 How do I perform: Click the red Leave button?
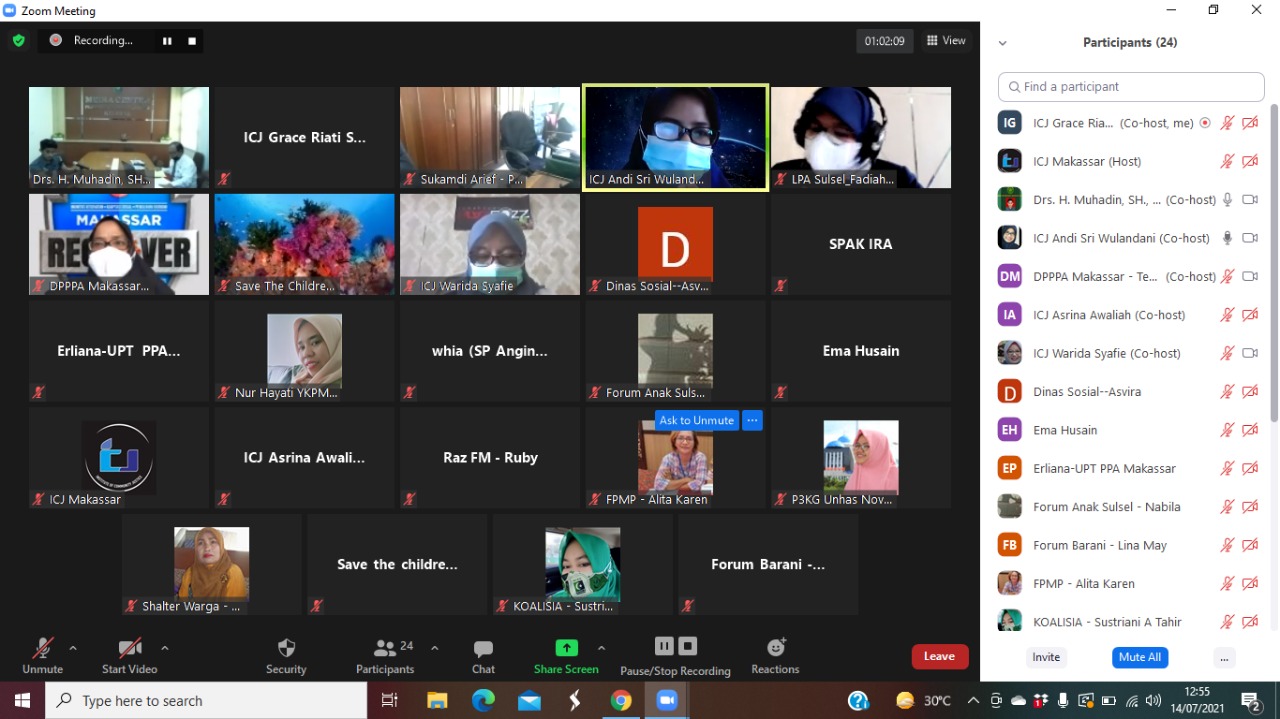939,656
